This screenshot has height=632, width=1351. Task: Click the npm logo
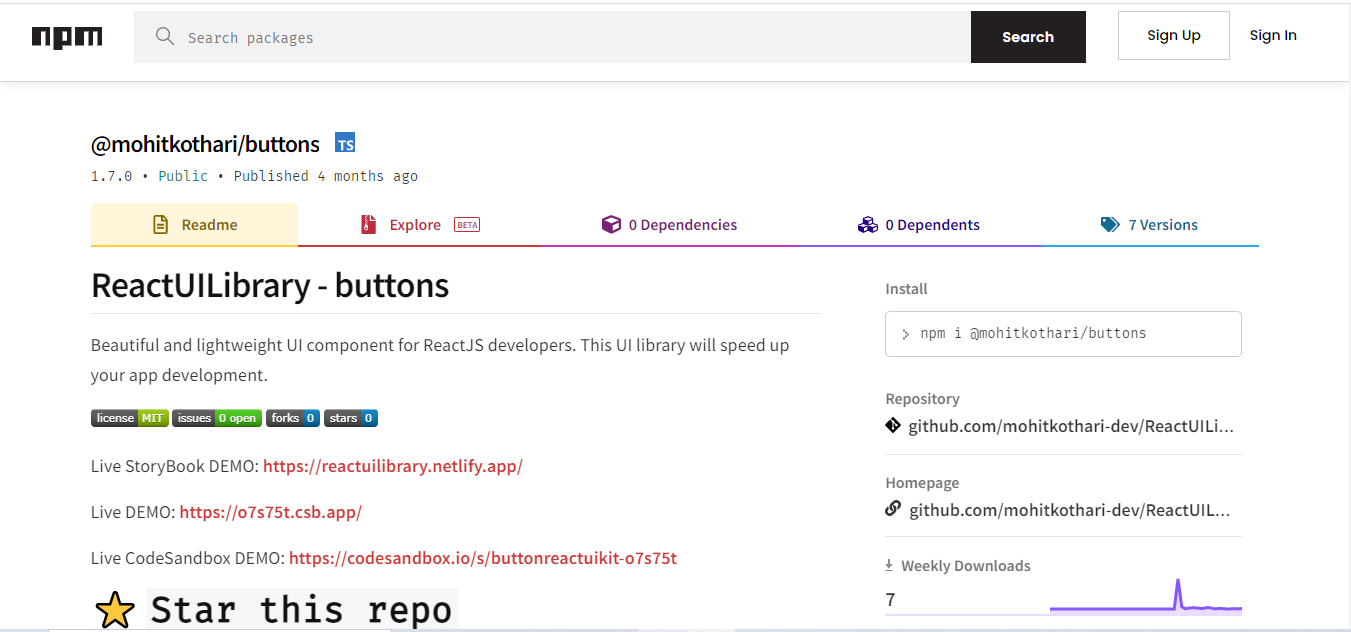click(67, 37)
